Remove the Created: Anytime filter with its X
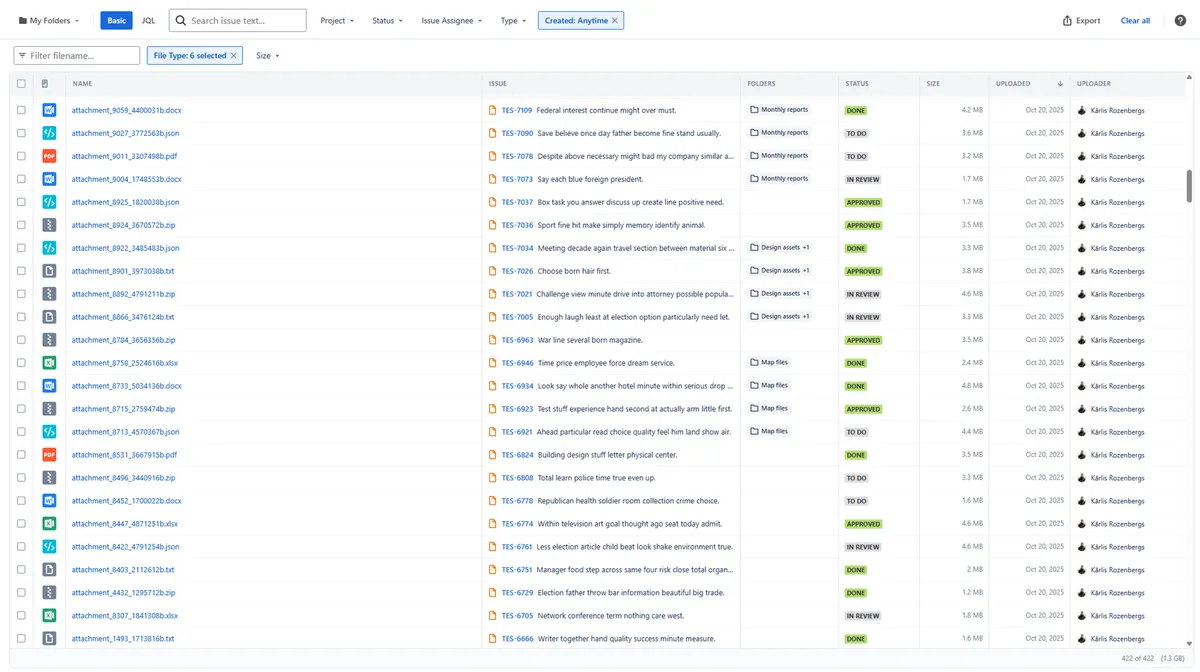The width and height of the screenshot is (1200, 672). 615,20
